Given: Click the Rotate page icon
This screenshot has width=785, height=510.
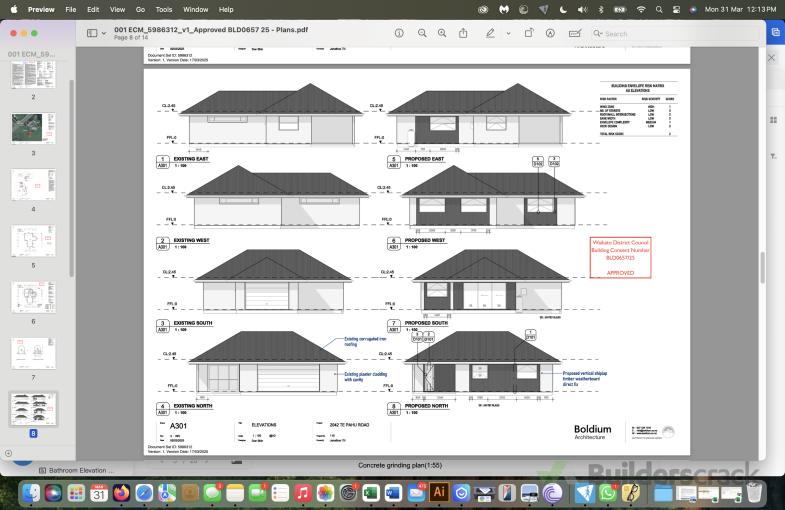Looking at the screenshot, I should tap(529, 33).
